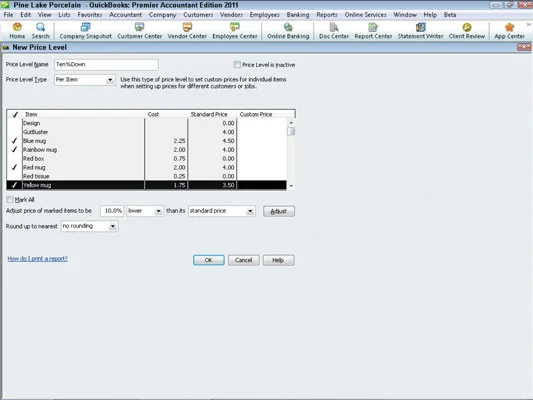Open the File menu
533x400 pixels.
tap(8, 15)
